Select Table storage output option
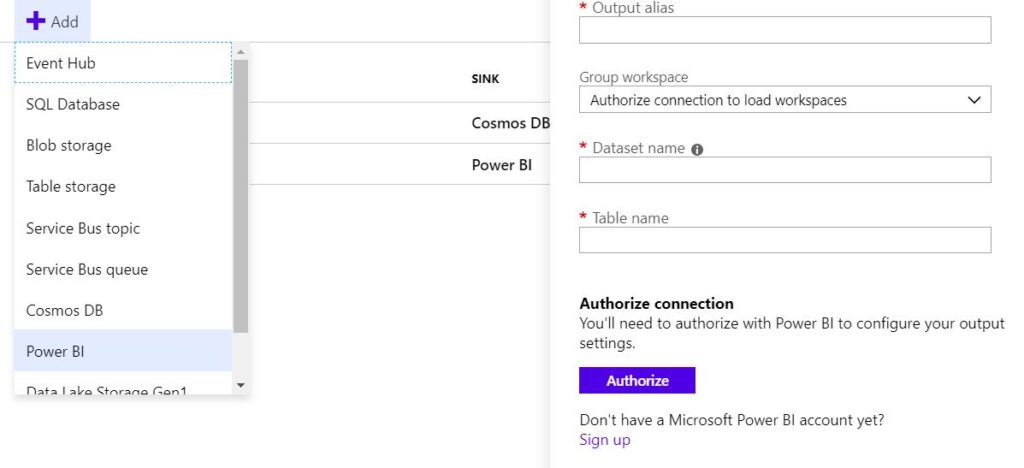The height and width of the screenshot is (468, 1024). pyautogui.click(x=123, y=187)
